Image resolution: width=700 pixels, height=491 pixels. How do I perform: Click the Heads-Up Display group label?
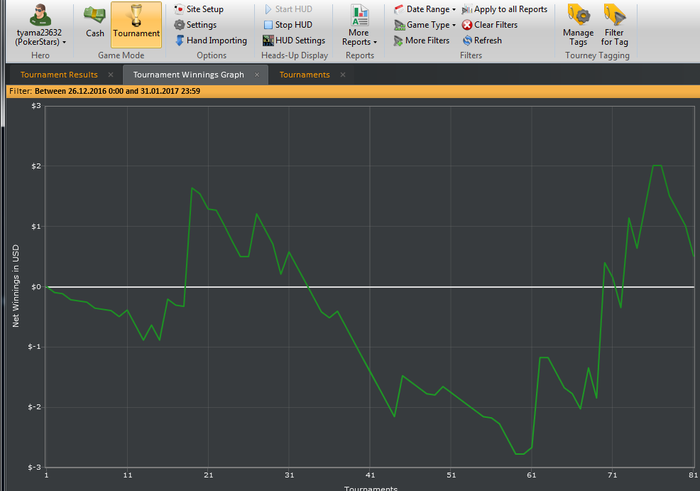click(295, 55)
